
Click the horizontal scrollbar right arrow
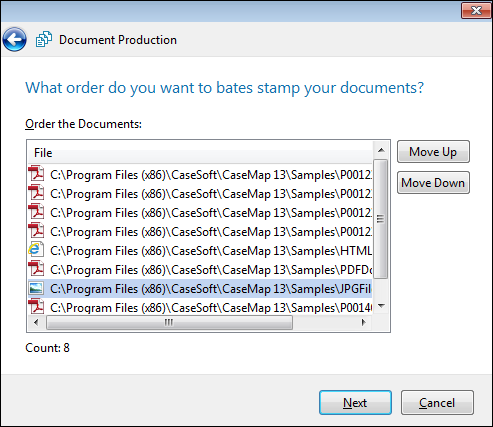[x=364, y=322]
